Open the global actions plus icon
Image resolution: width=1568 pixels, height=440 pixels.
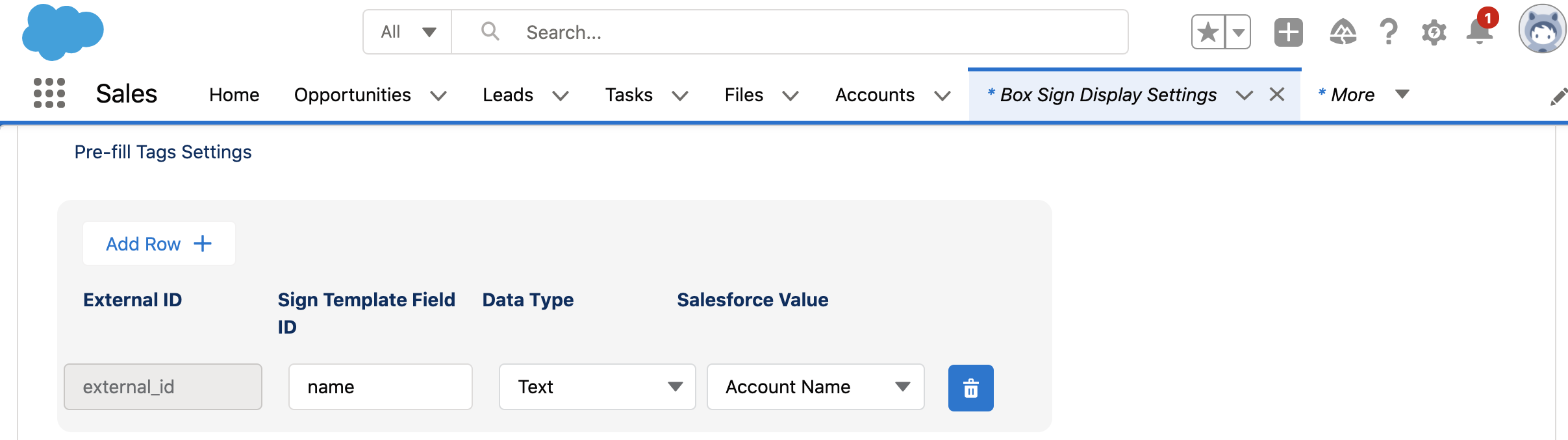pyautogui.click(x=1288, y=32)
